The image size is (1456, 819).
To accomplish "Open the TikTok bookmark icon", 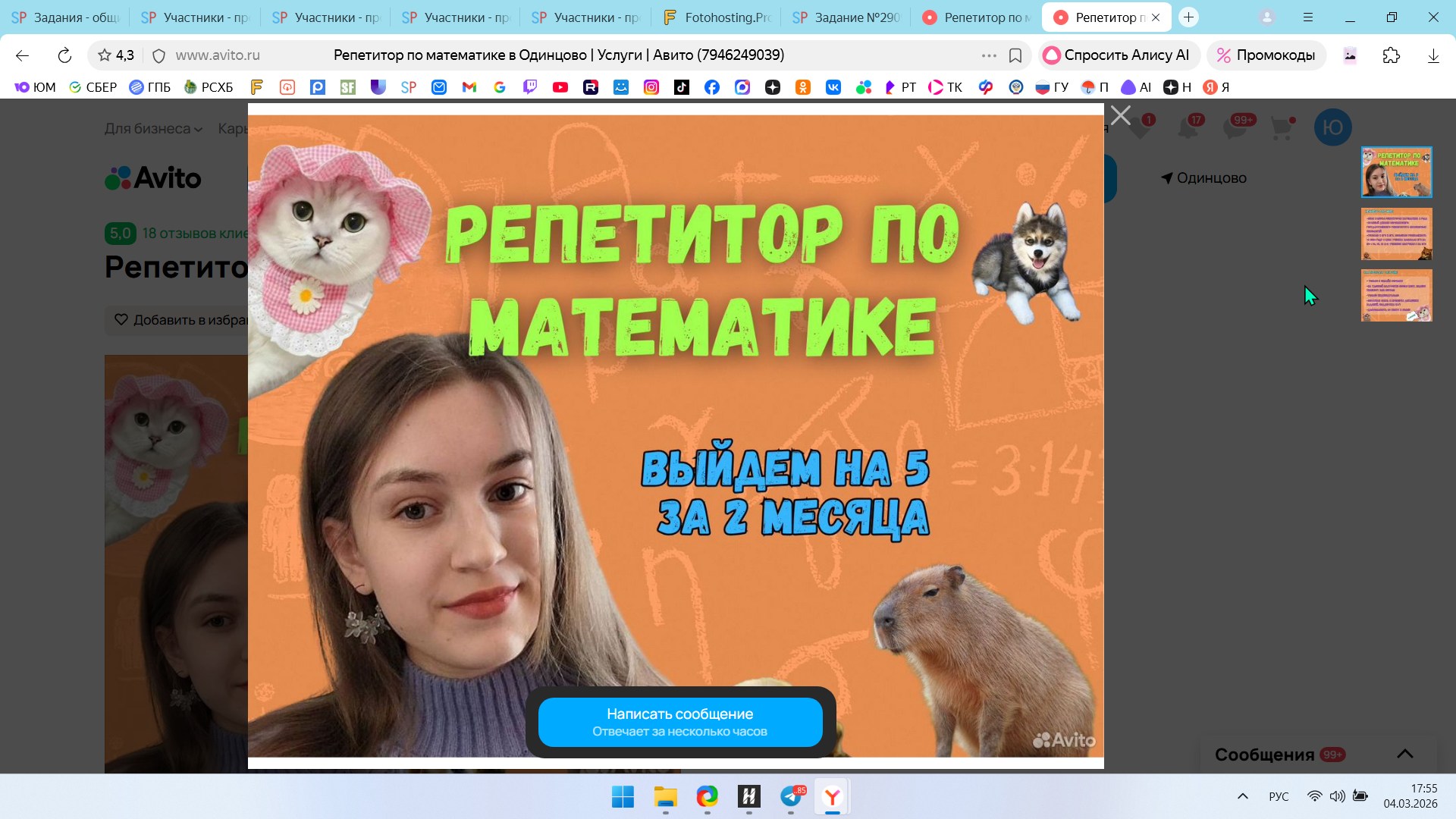I will coord(682,87).
